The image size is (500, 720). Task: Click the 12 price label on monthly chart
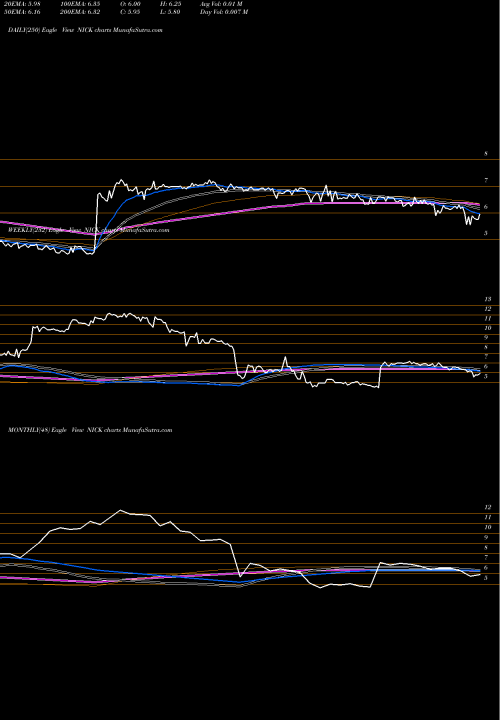(x=488, y=507)
